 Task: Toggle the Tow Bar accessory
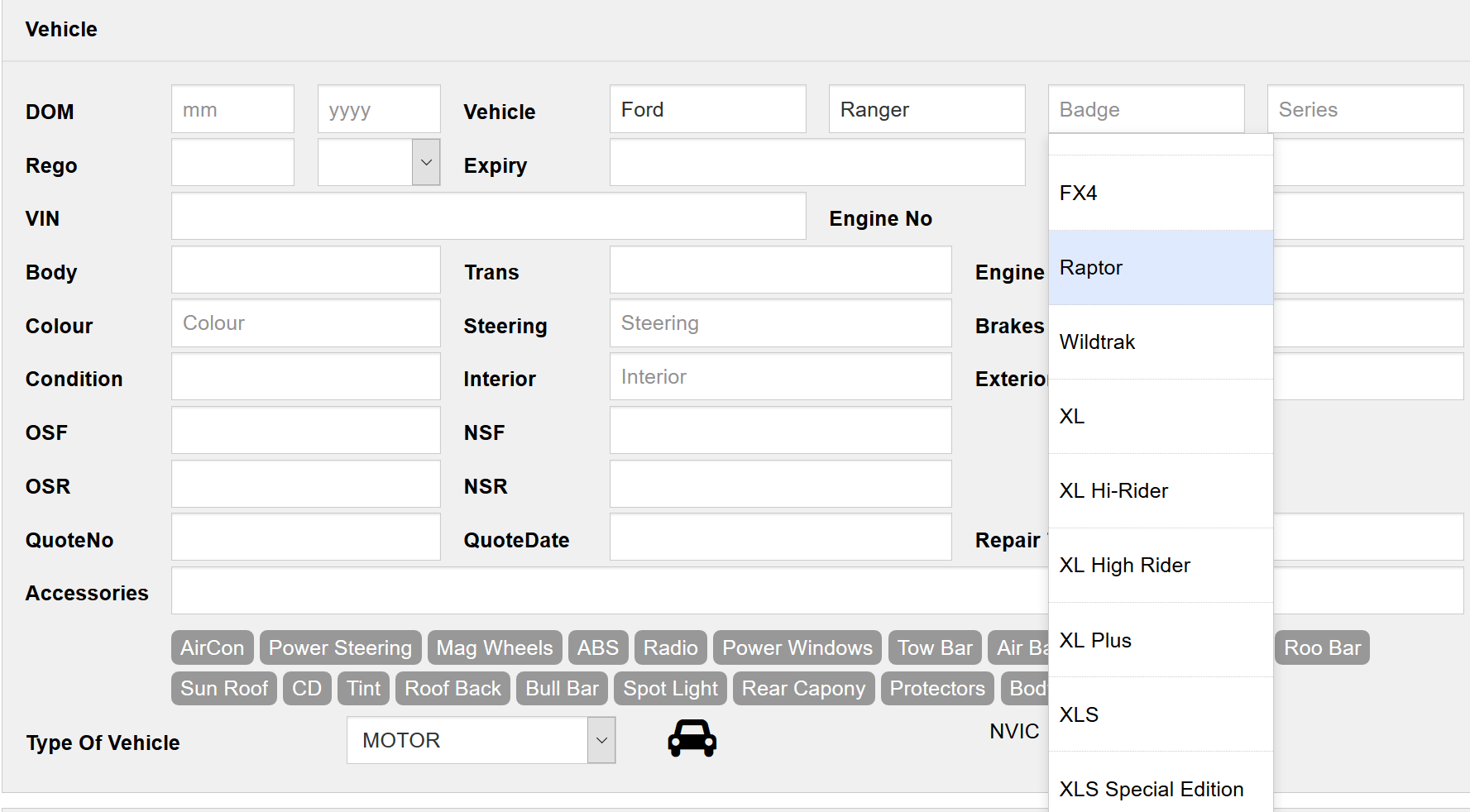[935, 647]
